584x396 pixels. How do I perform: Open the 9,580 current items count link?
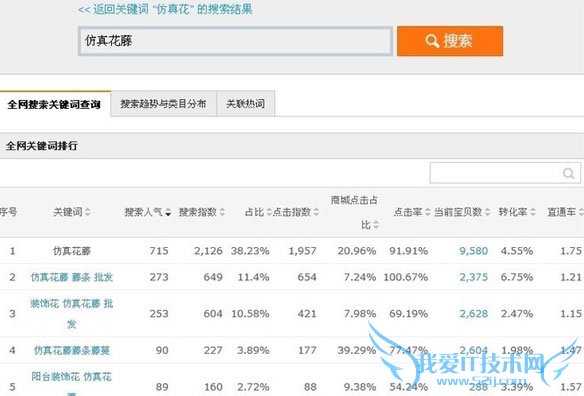coord(473,251)
